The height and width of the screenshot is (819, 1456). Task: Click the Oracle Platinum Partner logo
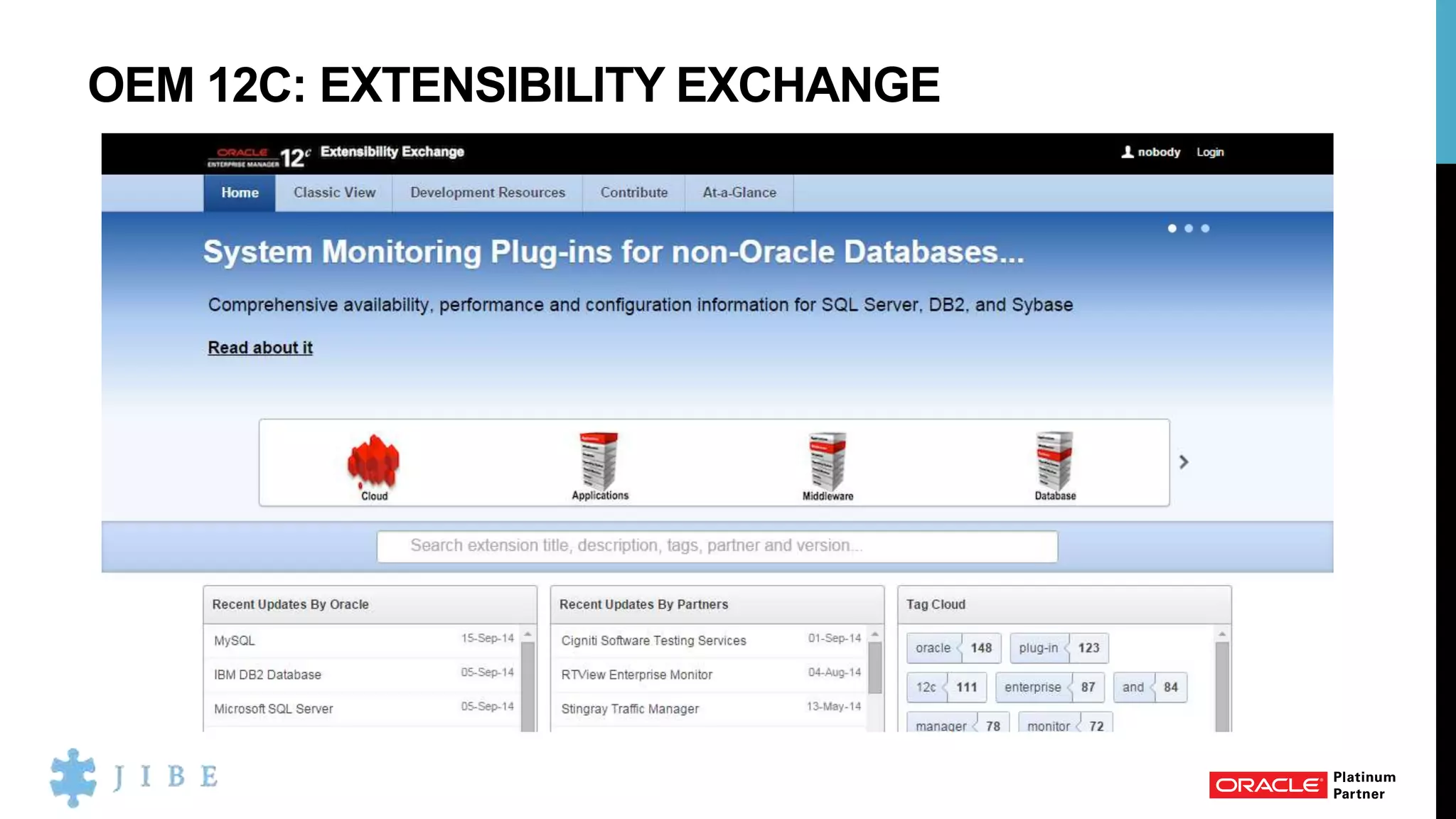(1302, 786)
